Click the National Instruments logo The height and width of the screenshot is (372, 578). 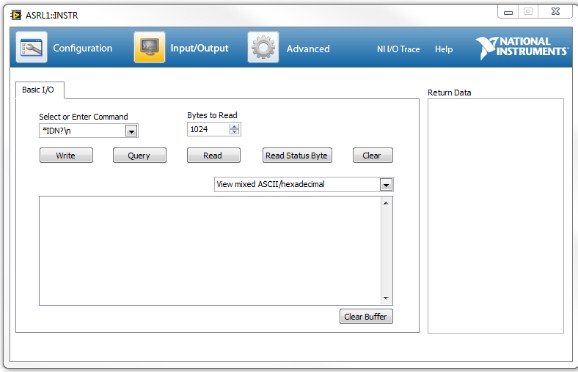coord(522,48)
